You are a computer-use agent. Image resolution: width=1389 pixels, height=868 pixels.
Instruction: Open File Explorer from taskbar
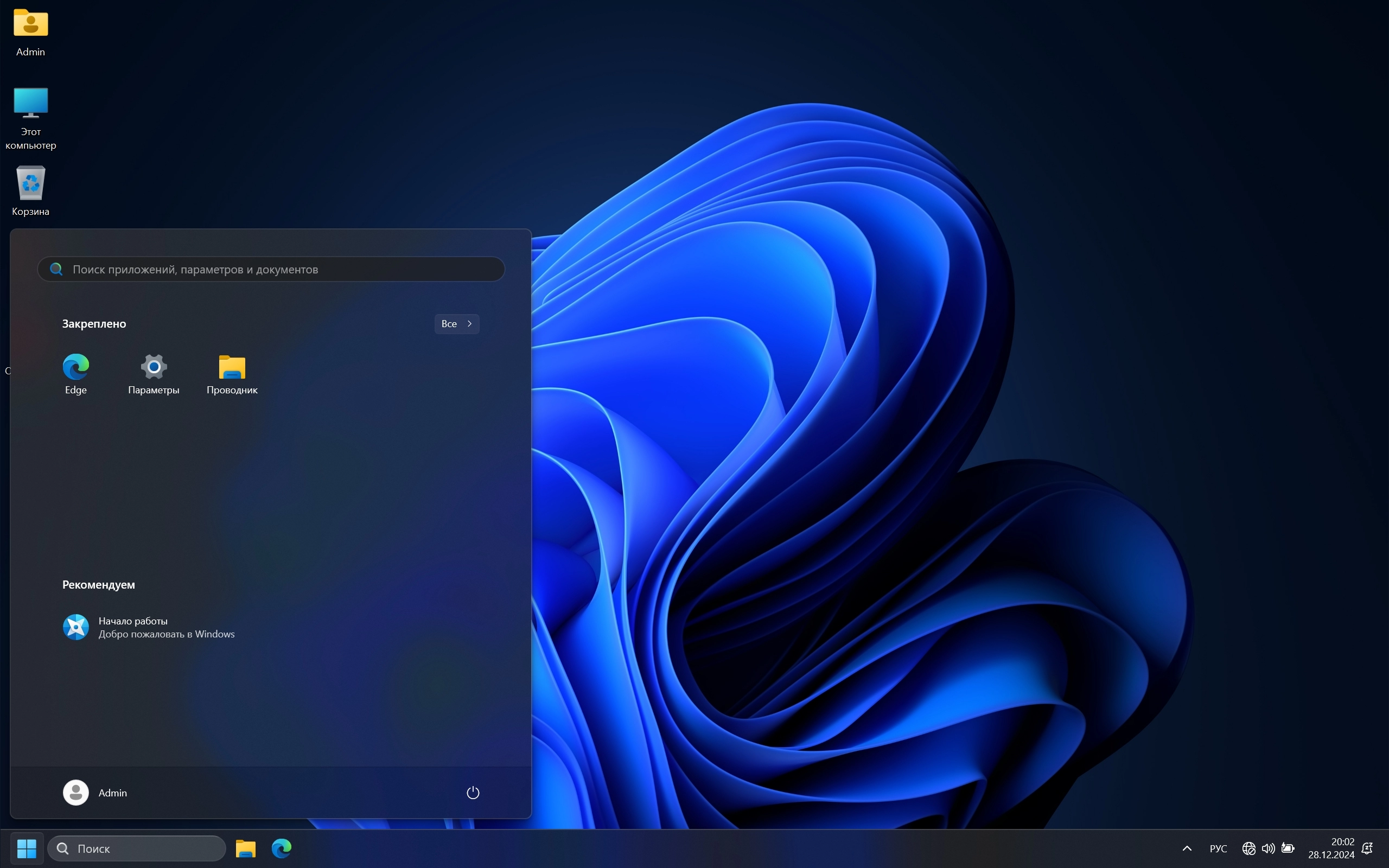tap(246, 848)
